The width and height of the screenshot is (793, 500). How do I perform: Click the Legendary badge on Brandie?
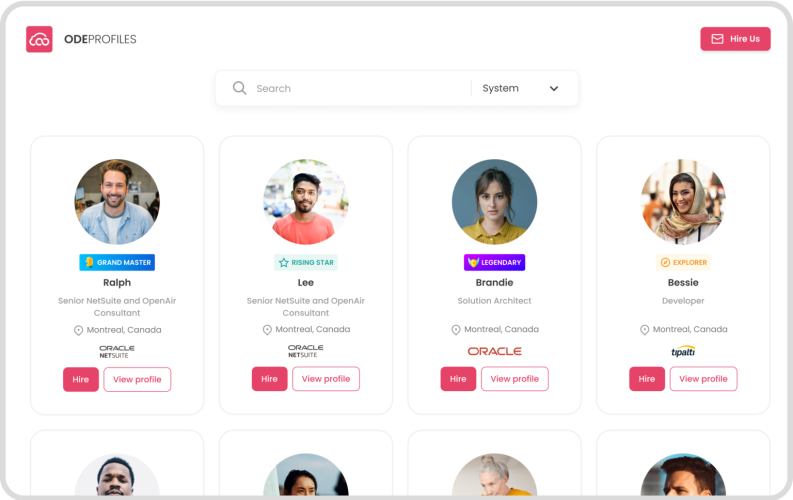494,262
